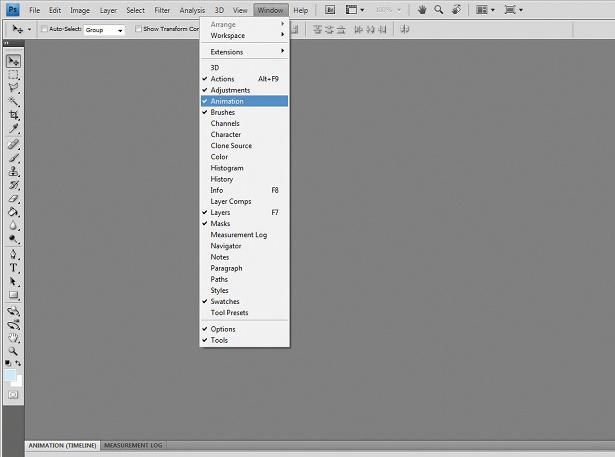Select the Move tool in the toolbox
The image size is (615, 457).
[13, 61]
